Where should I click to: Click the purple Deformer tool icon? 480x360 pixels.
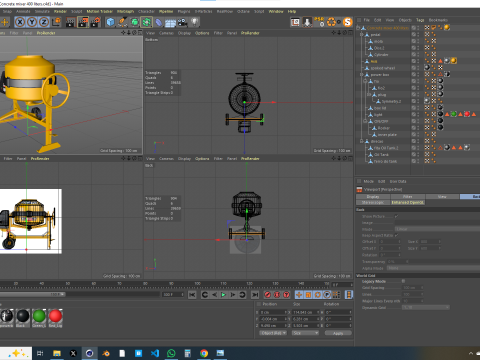click(159, 22)
